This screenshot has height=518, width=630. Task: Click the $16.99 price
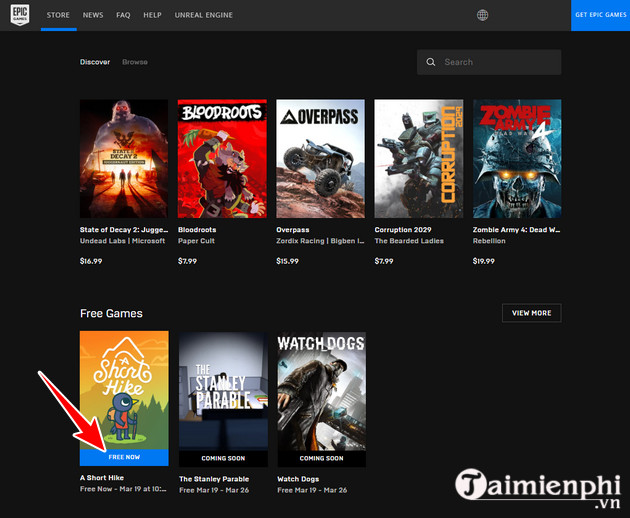(x=91, y=261)
